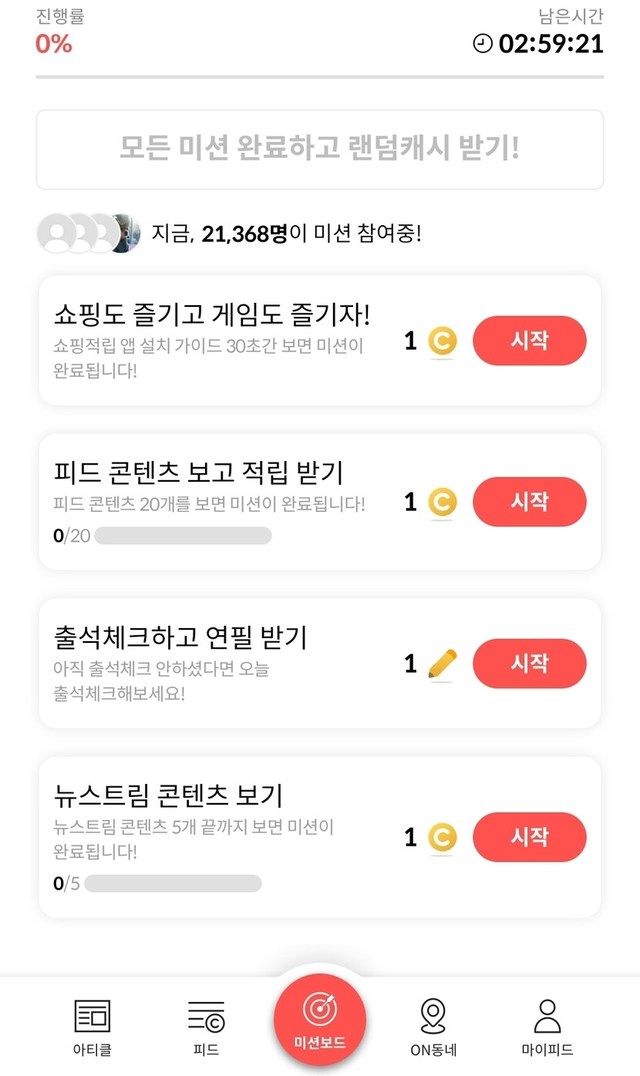Open the 마이피드 profile icon

click(x=547, y=1017)
